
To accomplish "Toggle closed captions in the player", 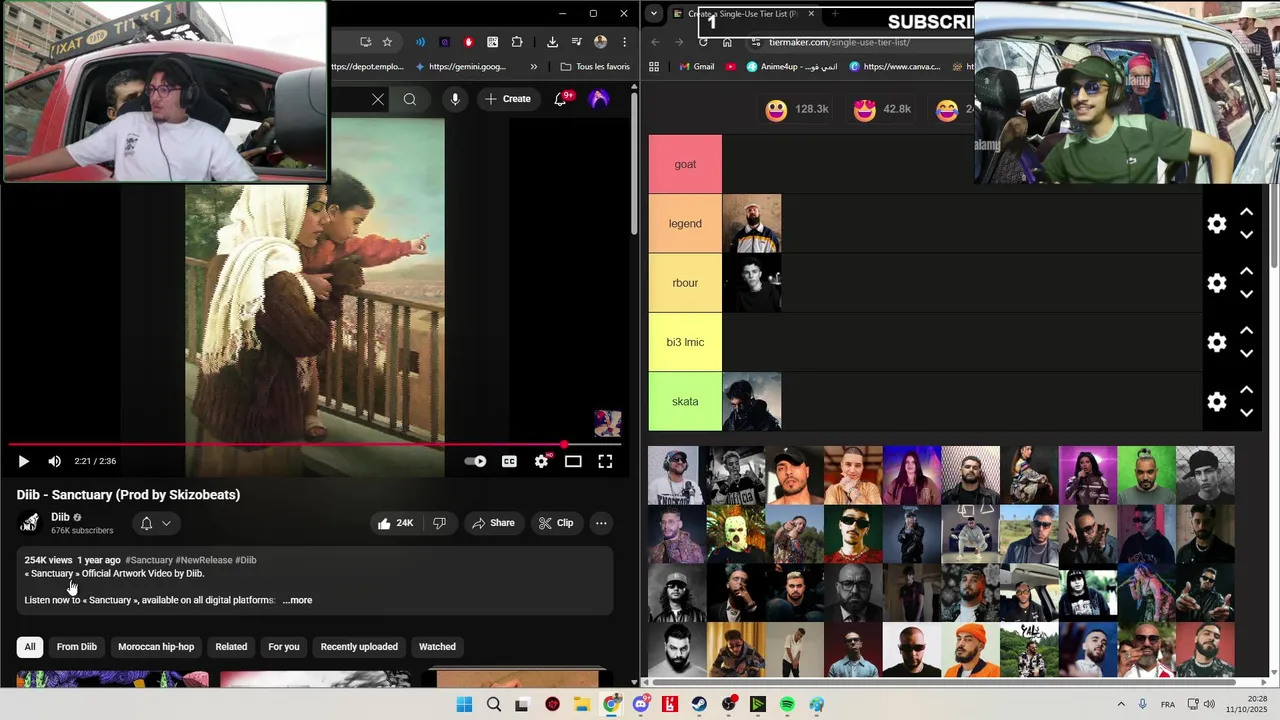I will pyautogui.click(x=509, y=461).
